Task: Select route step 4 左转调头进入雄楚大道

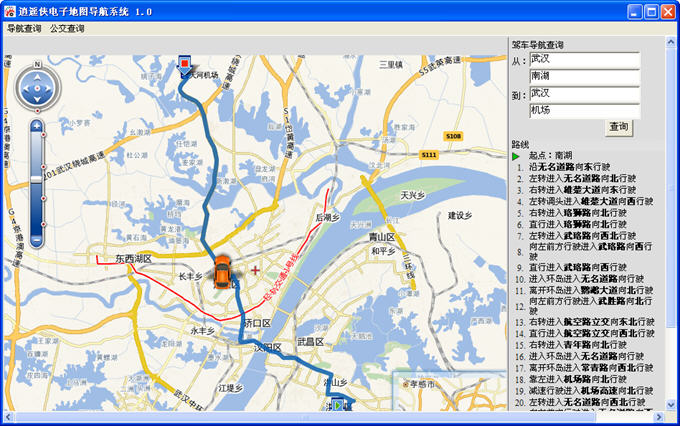Action: (x=591, y=201)
